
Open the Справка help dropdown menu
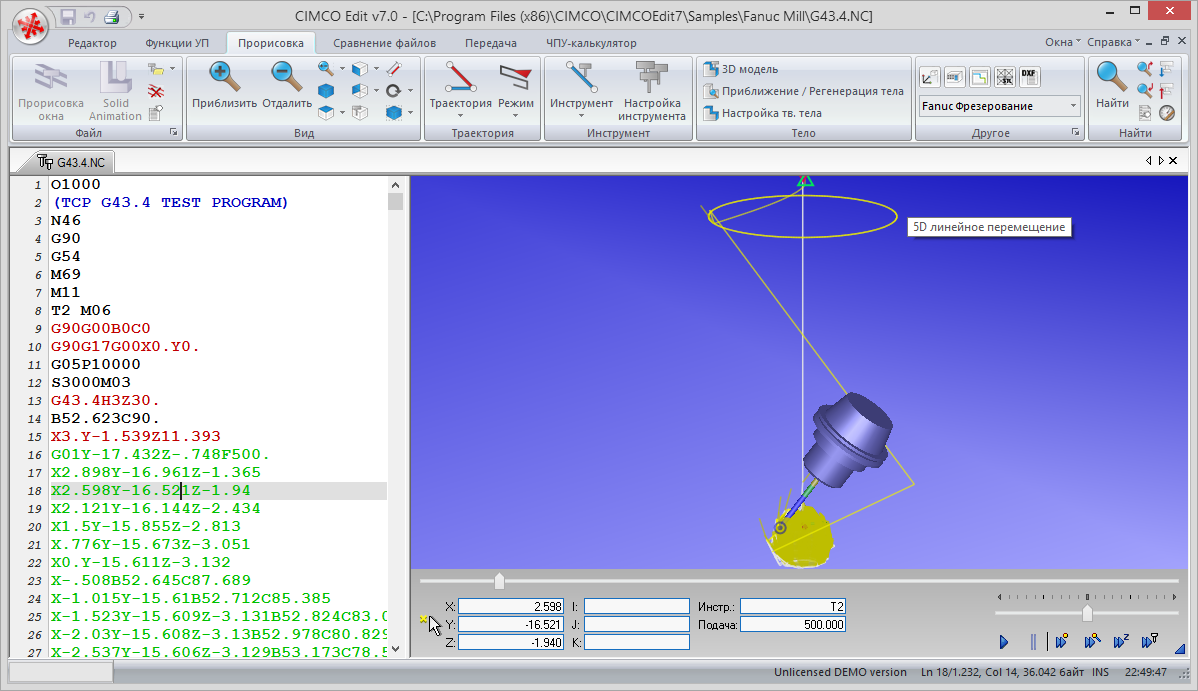1113,42
